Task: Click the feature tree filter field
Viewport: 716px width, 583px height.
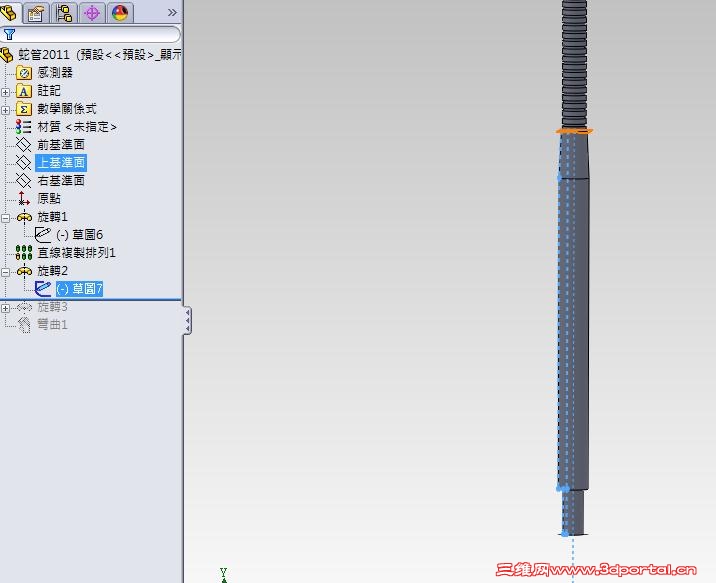Action: (x=90, y=34)
